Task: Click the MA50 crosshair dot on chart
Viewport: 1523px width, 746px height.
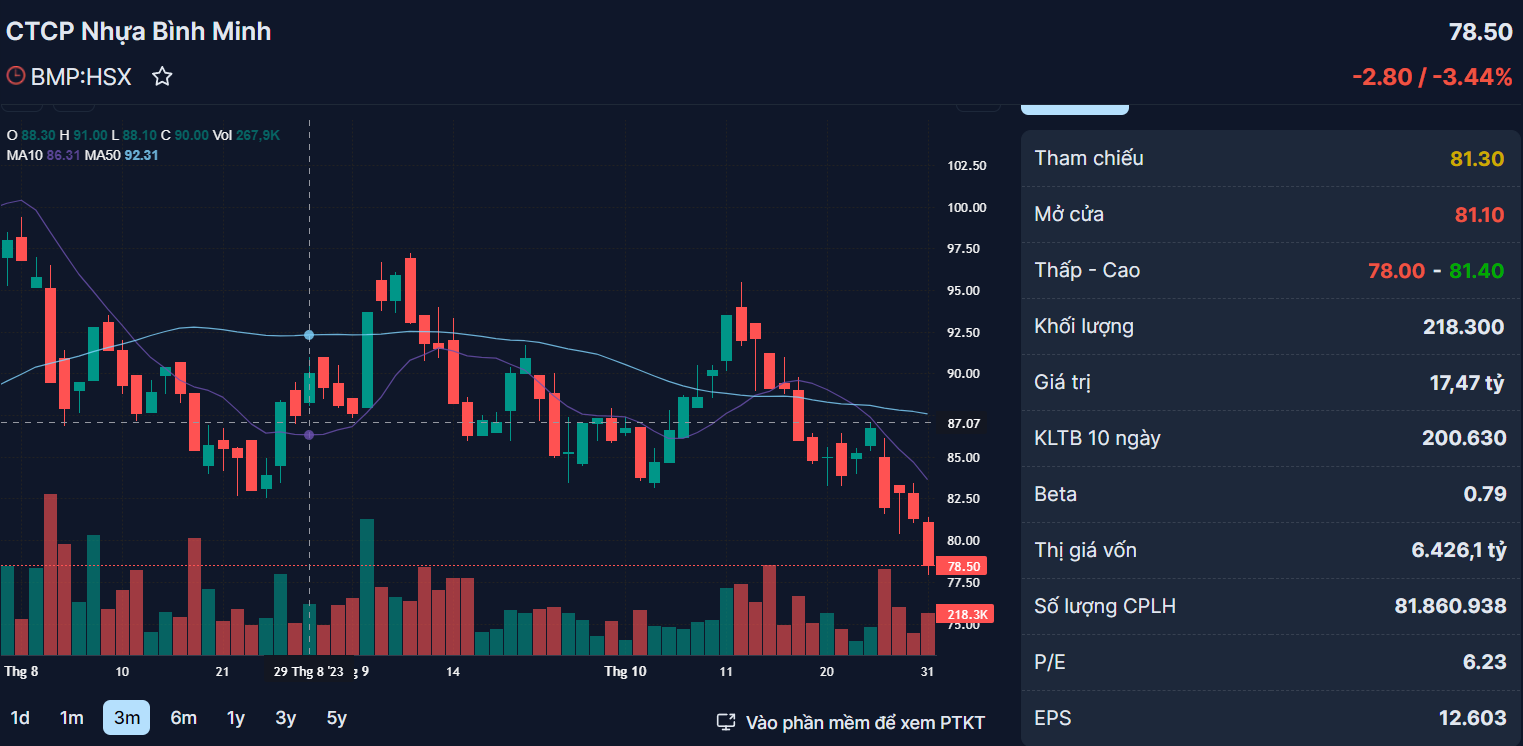Action: click(x=309, y=335)
